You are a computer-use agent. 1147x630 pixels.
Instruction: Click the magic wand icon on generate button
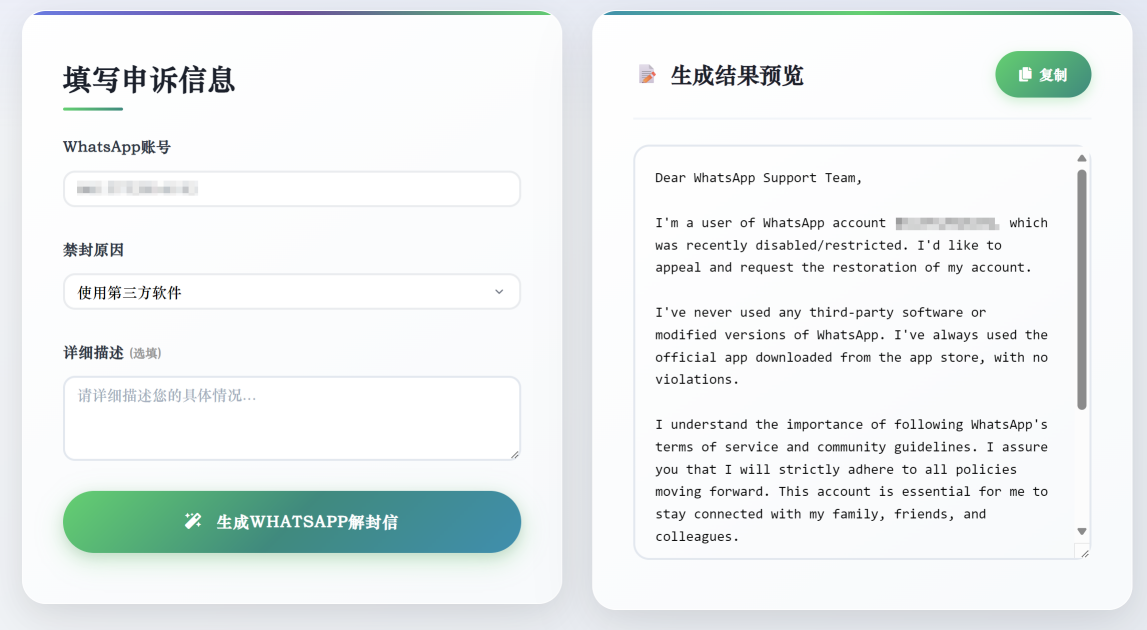point(192,521)
